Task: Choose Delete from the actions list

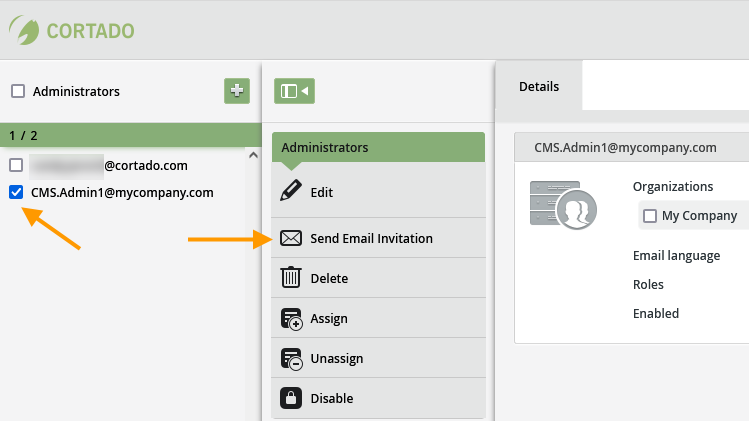Action: (378, 278)
